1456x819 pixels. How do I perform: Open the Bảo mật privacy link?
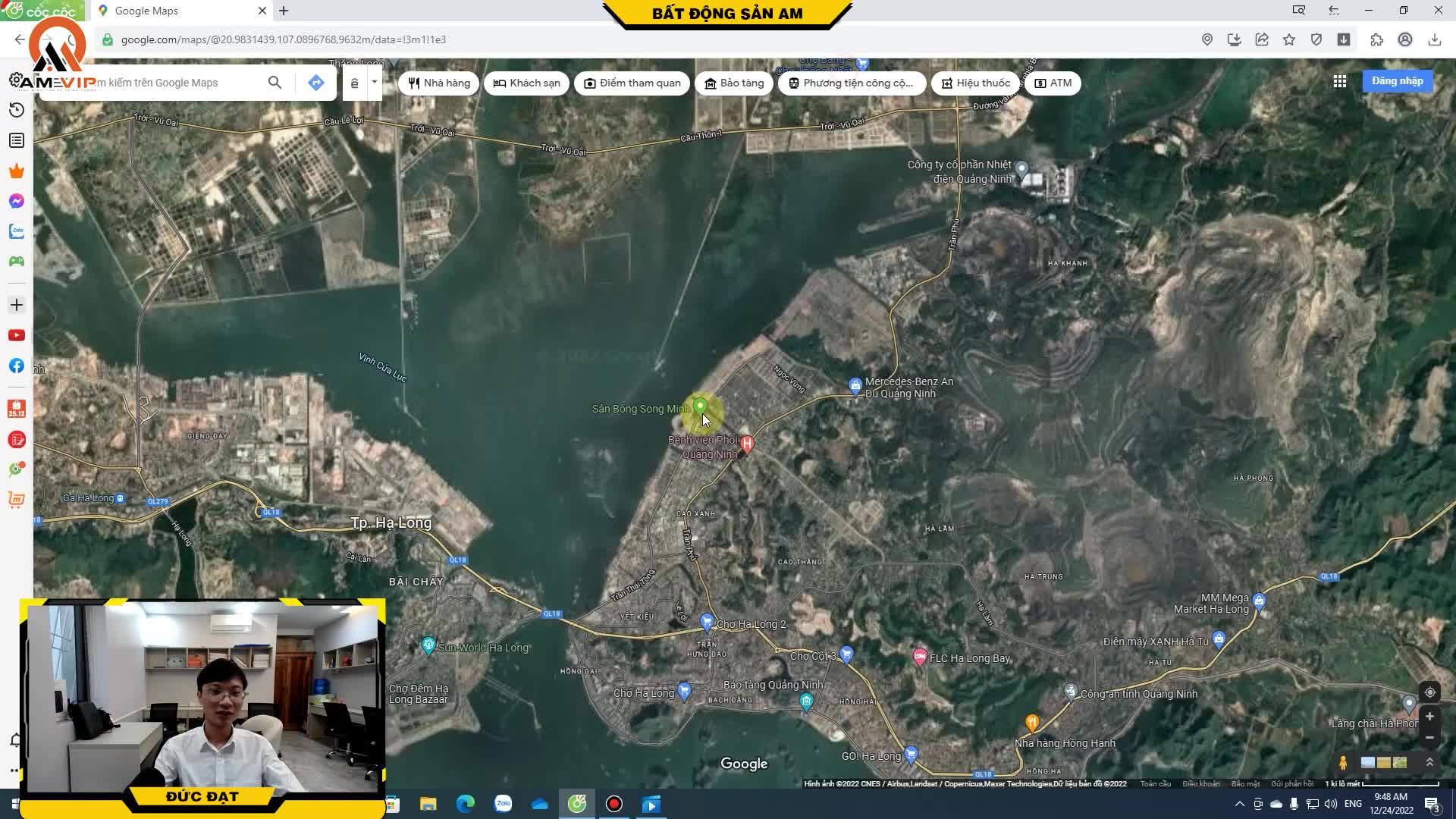click(1246, 784)
